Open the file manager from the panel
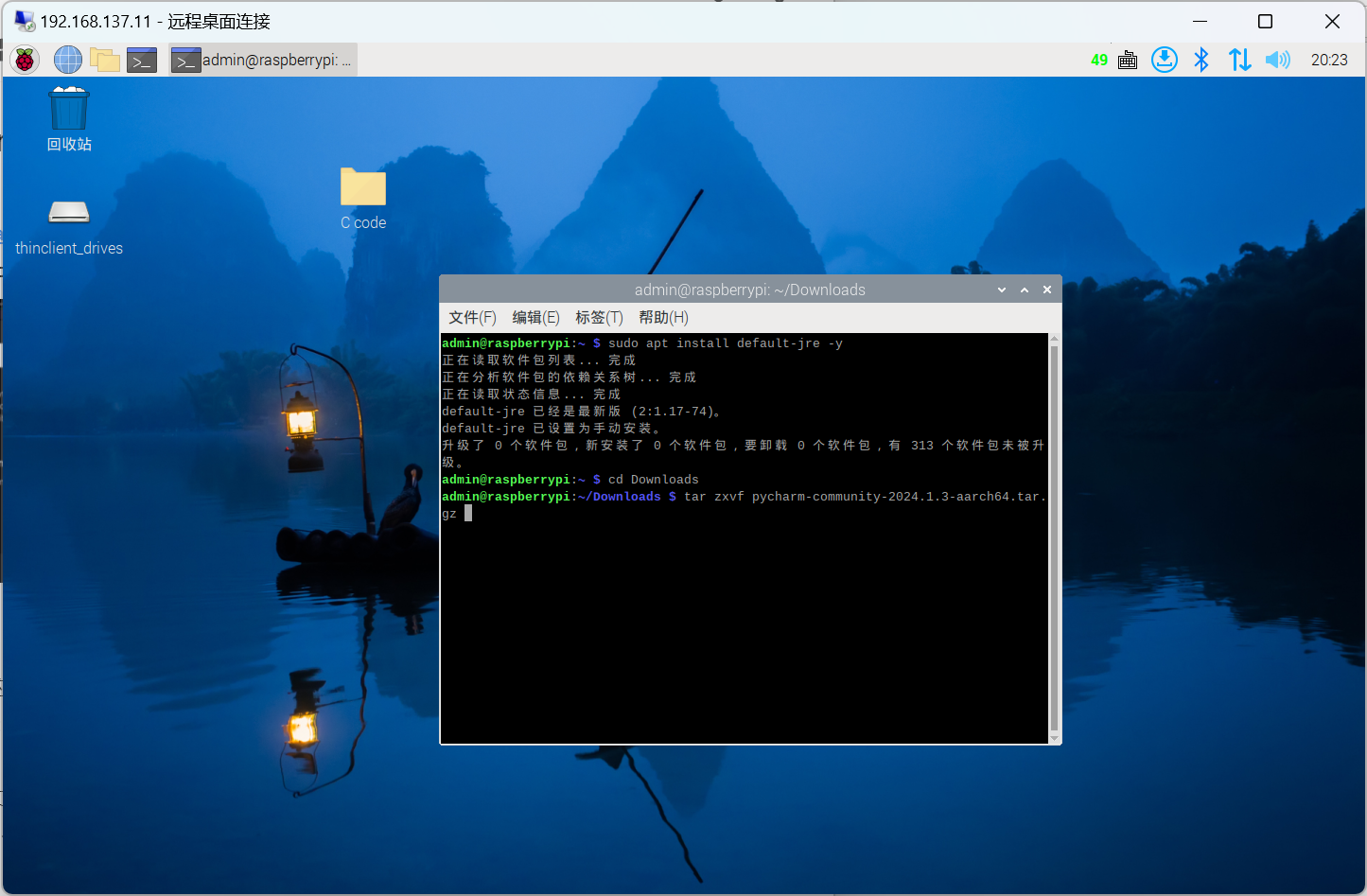1367x896 pixels. [105, 60]
